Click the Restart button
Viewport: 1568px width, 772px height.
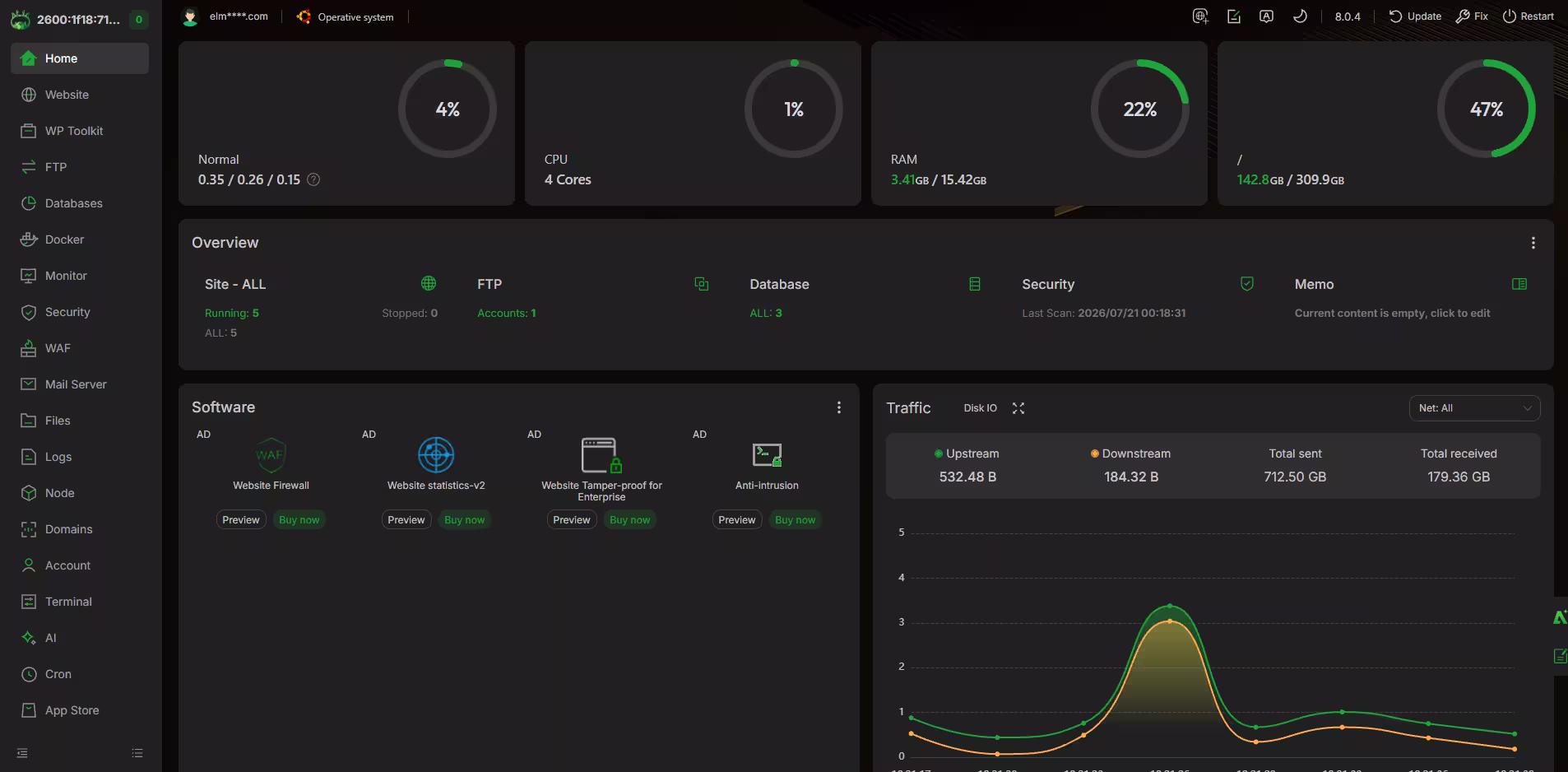pos(1529,16)
